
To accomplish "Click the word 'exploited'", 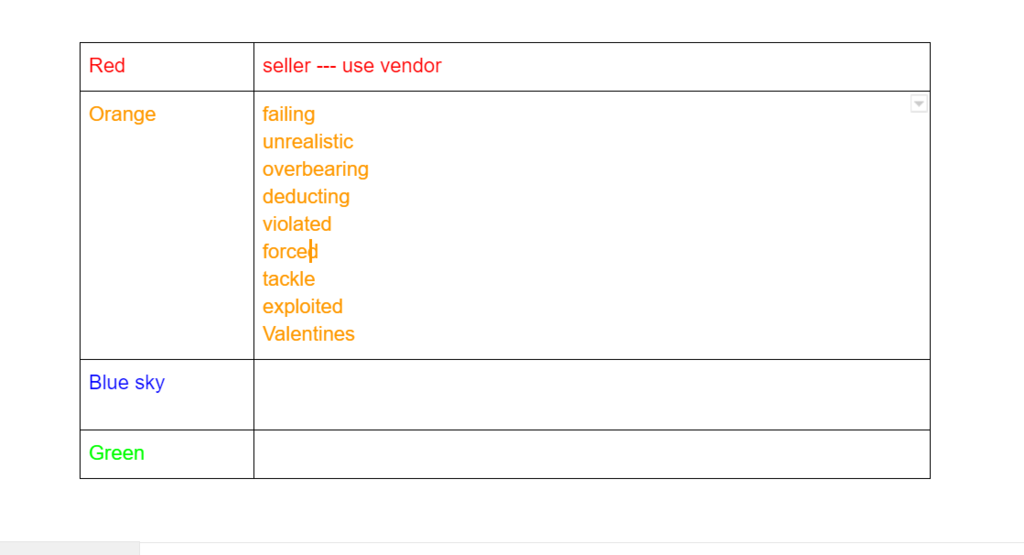I will [x=302, y=306].
